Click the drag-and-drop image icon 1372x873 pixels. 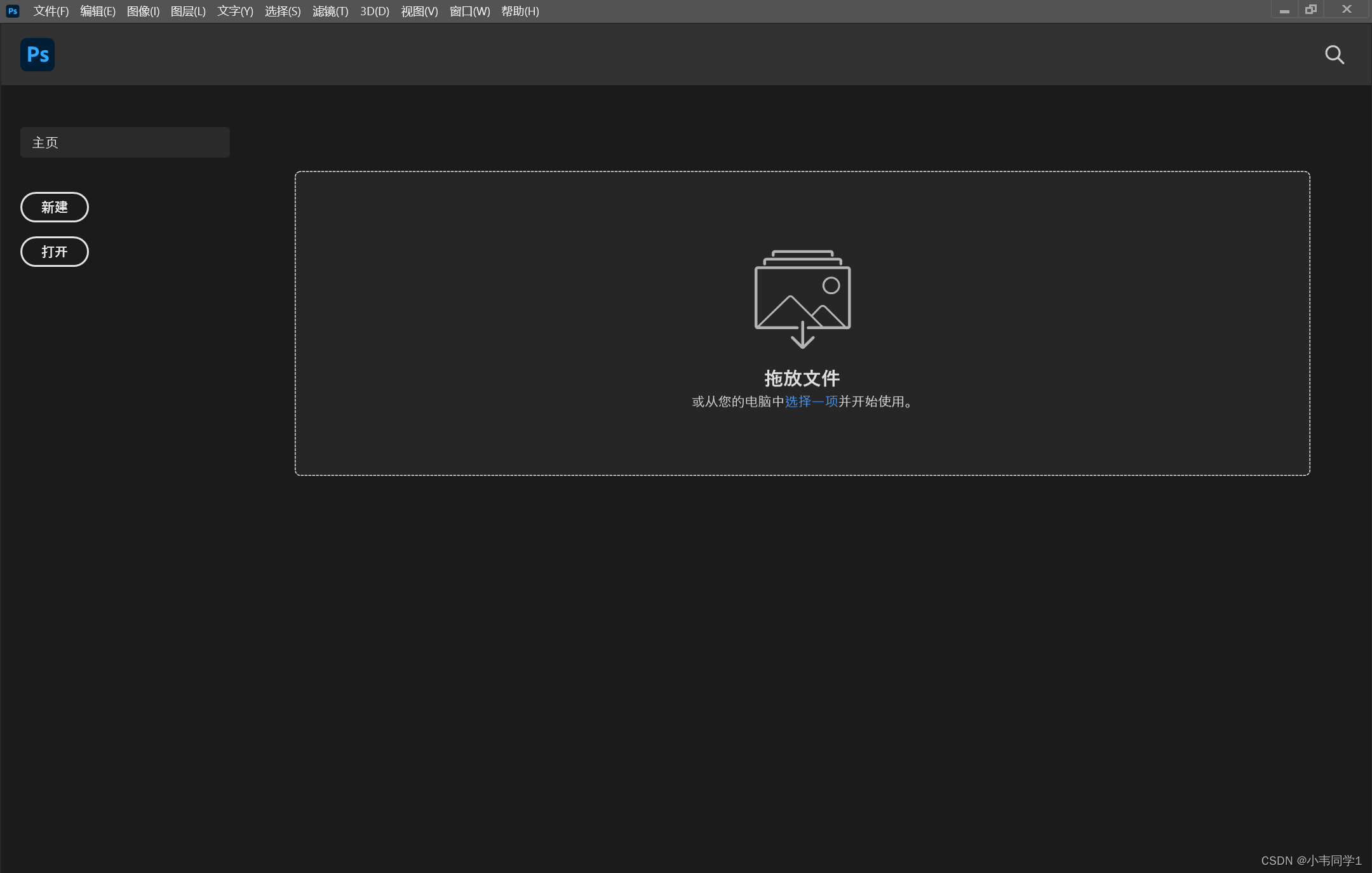coord(802,299)
